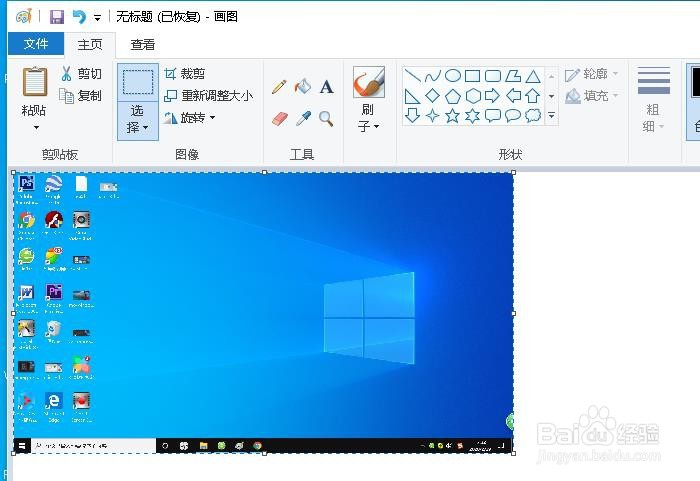Open the 文件 menu tab
This screenshot has height=481, width=700.
[36, 44]
